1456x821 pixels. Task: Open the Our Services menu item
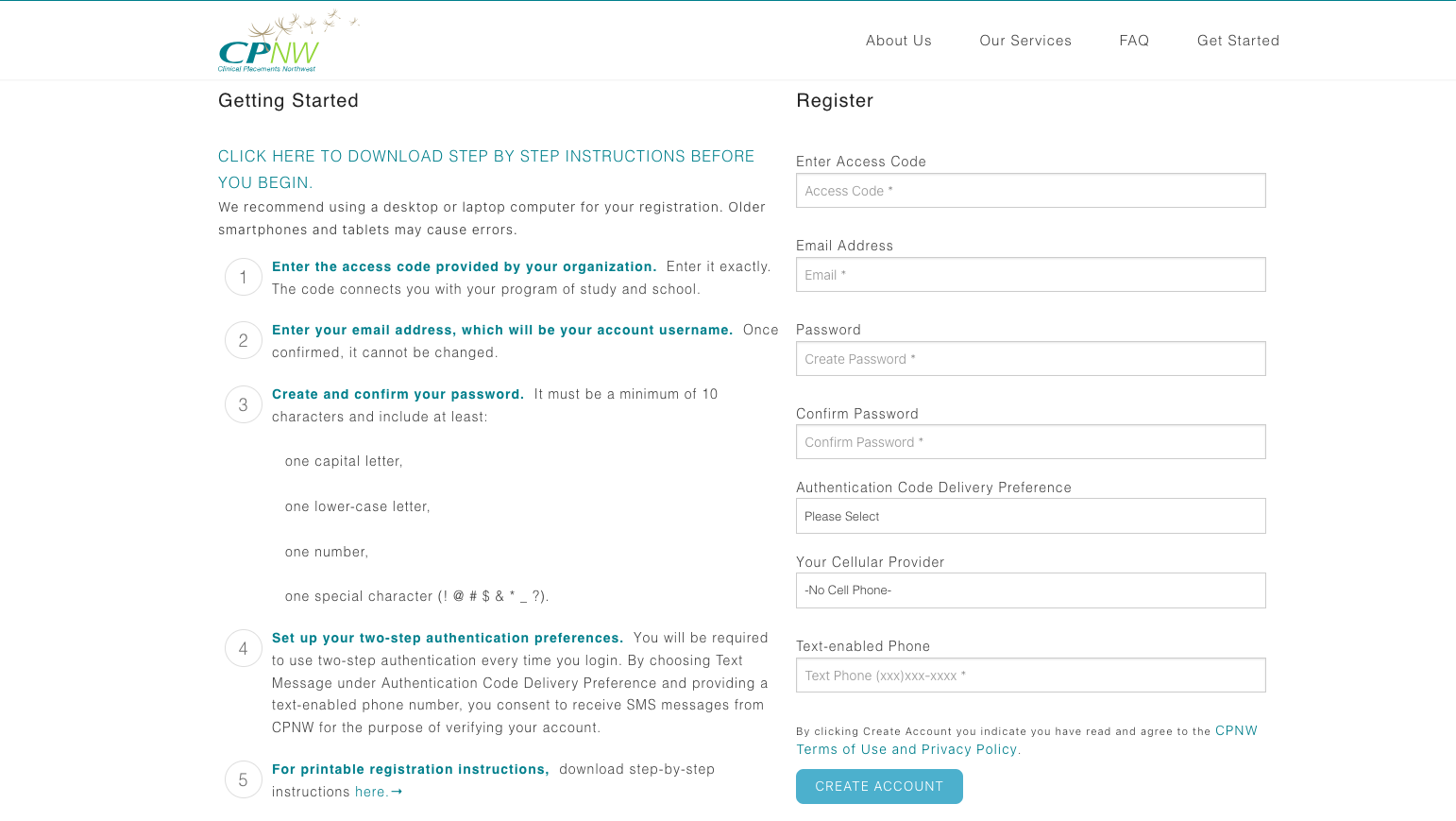[1025, 40]
